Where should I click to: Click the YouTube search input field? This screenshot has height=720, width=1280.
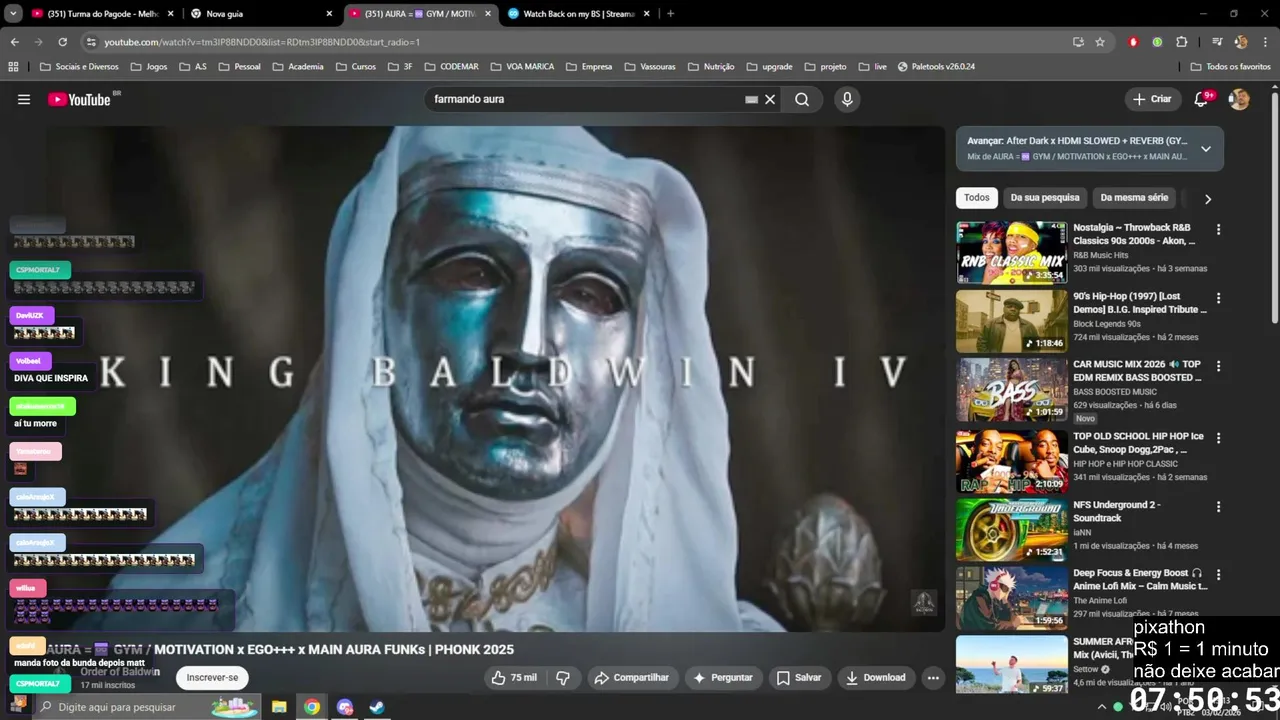point(585,99)
